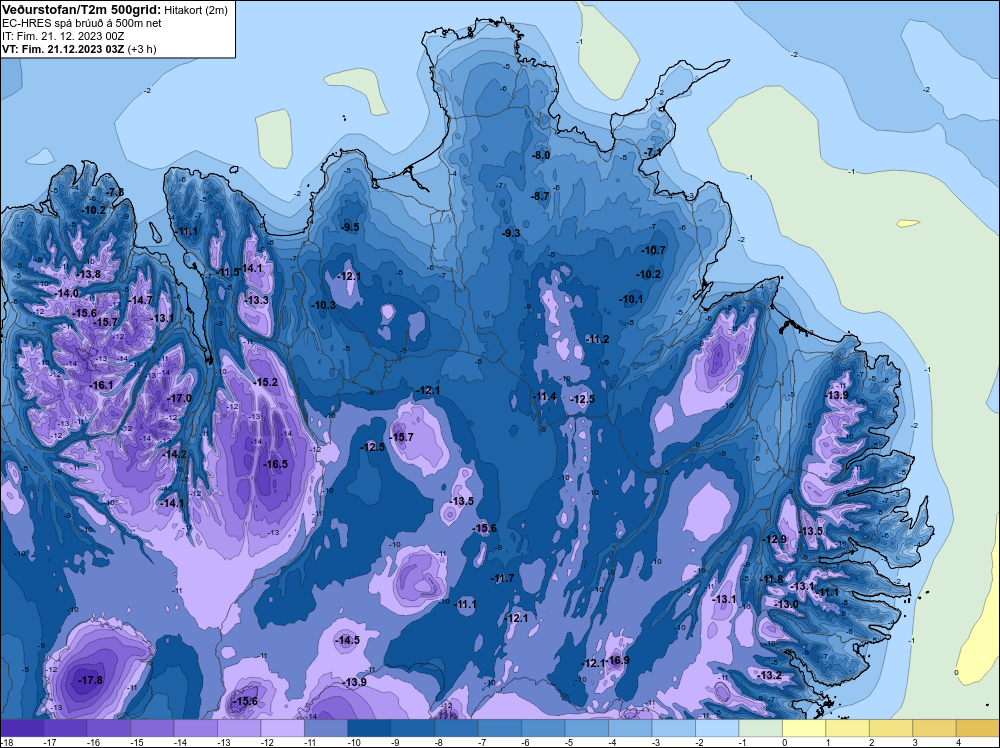Select the -14.5 temperature label
The height and width of the screenshot is (748, 1000).
point(348,640)
